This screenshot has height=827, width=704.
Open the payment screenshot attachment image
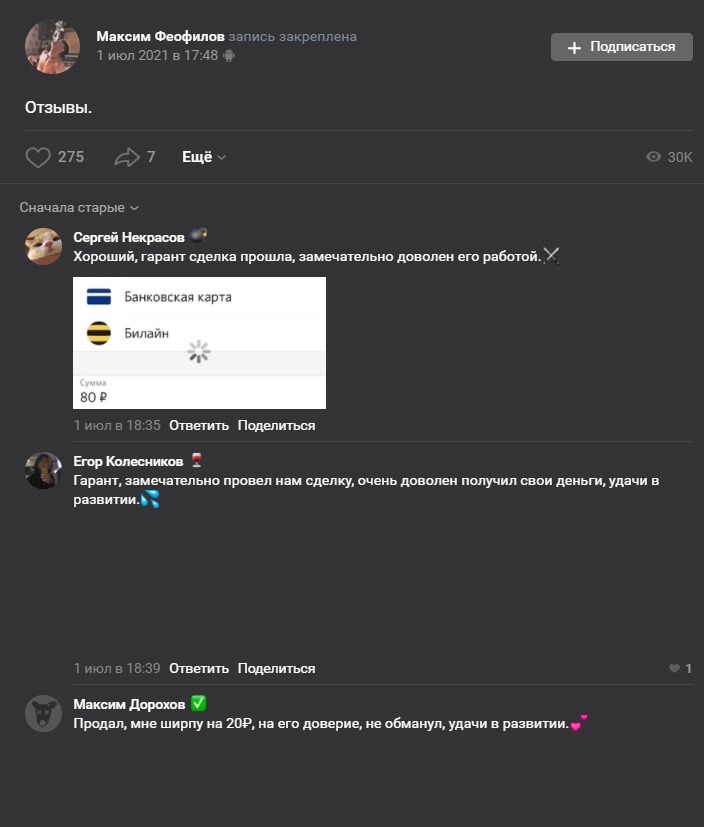pos(200,342)
